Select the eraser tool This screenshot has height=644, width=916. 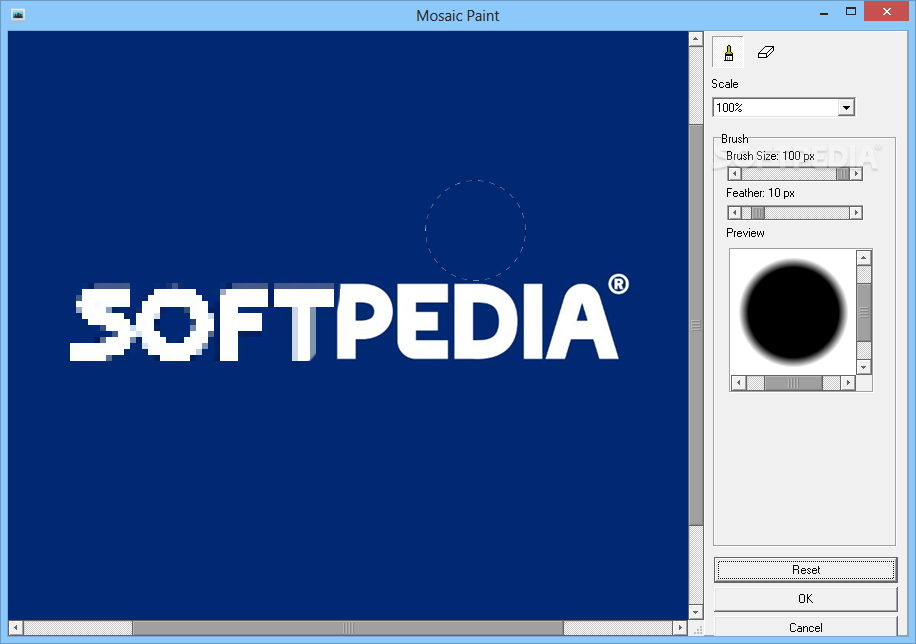pyautogui.click(x=765, y=53)
